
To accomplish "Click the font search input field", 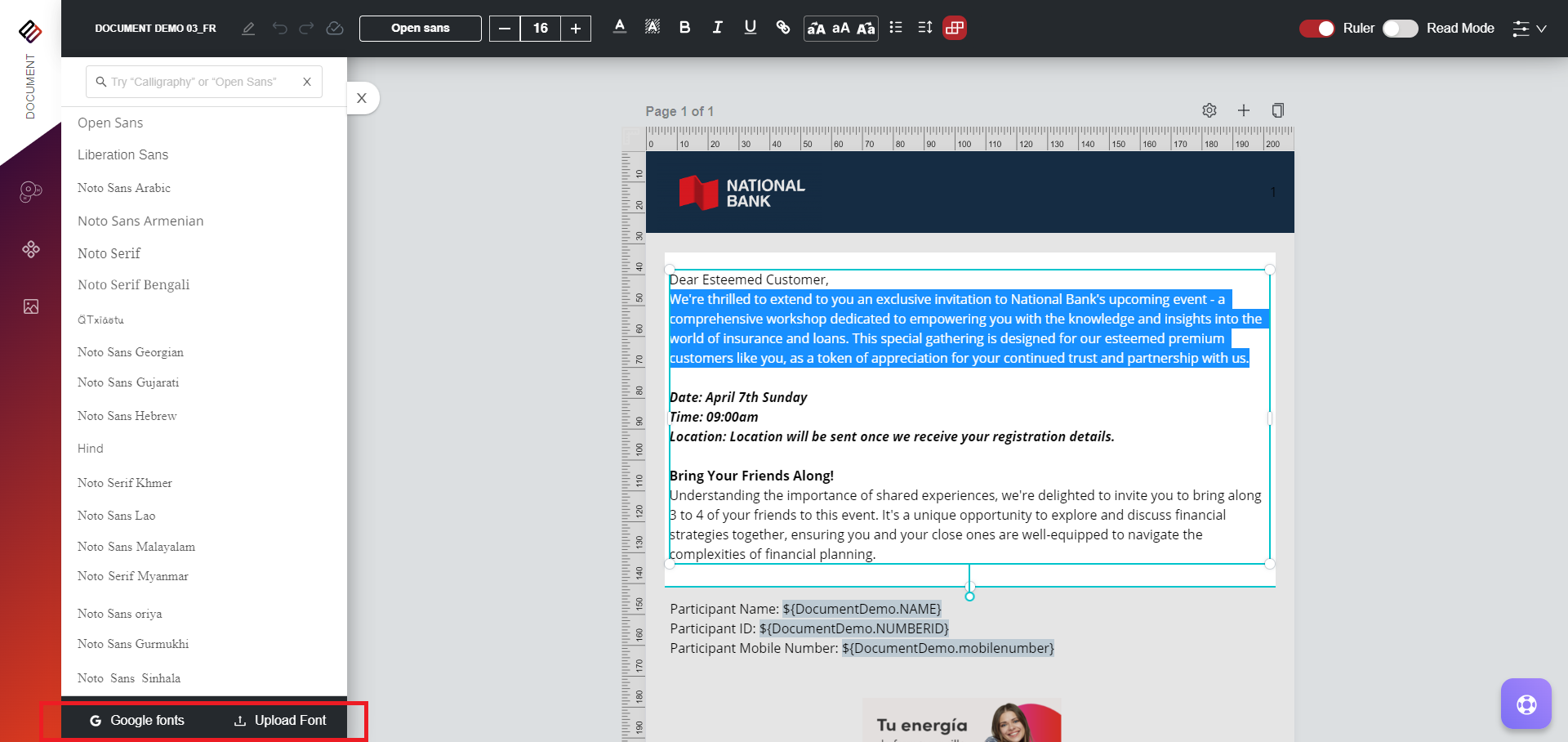I will coord(196,82).
